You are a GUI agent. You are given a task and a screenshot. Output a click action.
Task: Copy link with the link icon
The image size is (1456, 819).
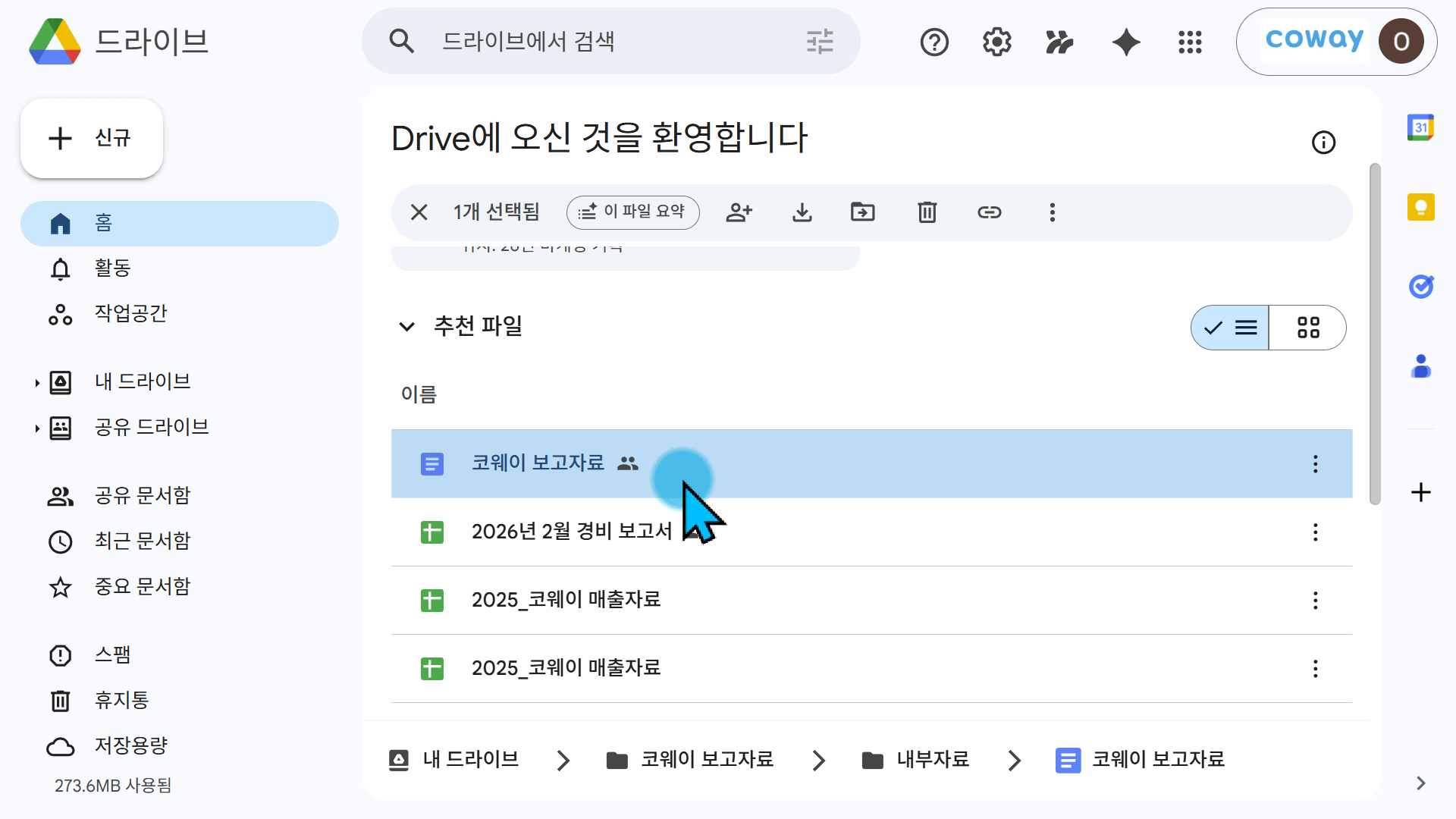click(x=989, y=212)
